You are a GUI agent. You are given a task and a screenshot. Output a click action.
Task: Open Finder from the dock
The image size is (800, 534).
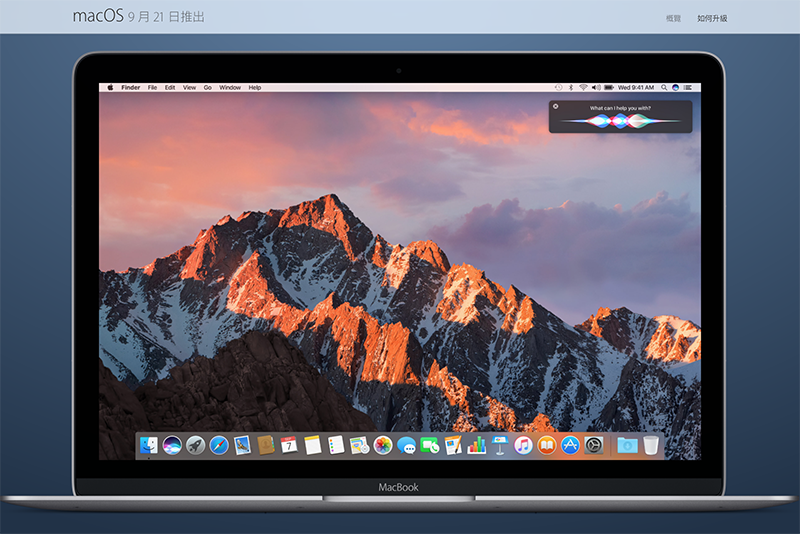[x=148, y=445]
